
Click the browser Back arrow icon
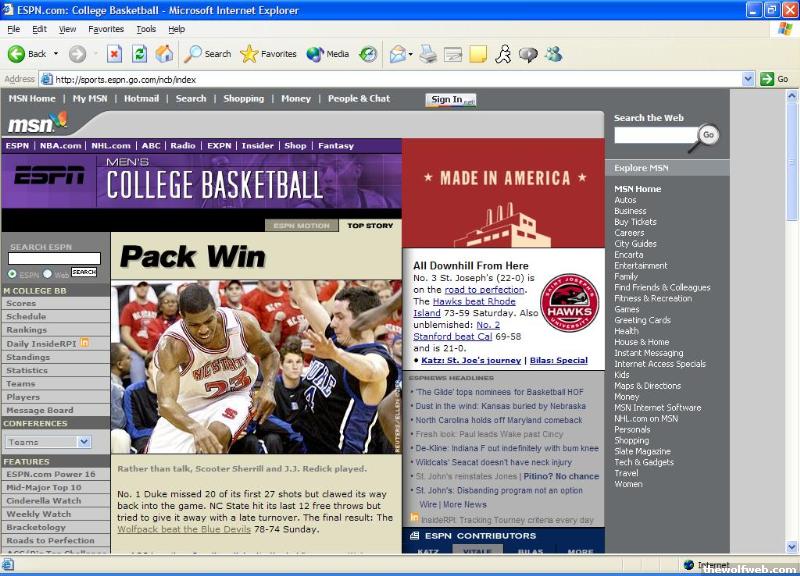[x=16, y=54]
